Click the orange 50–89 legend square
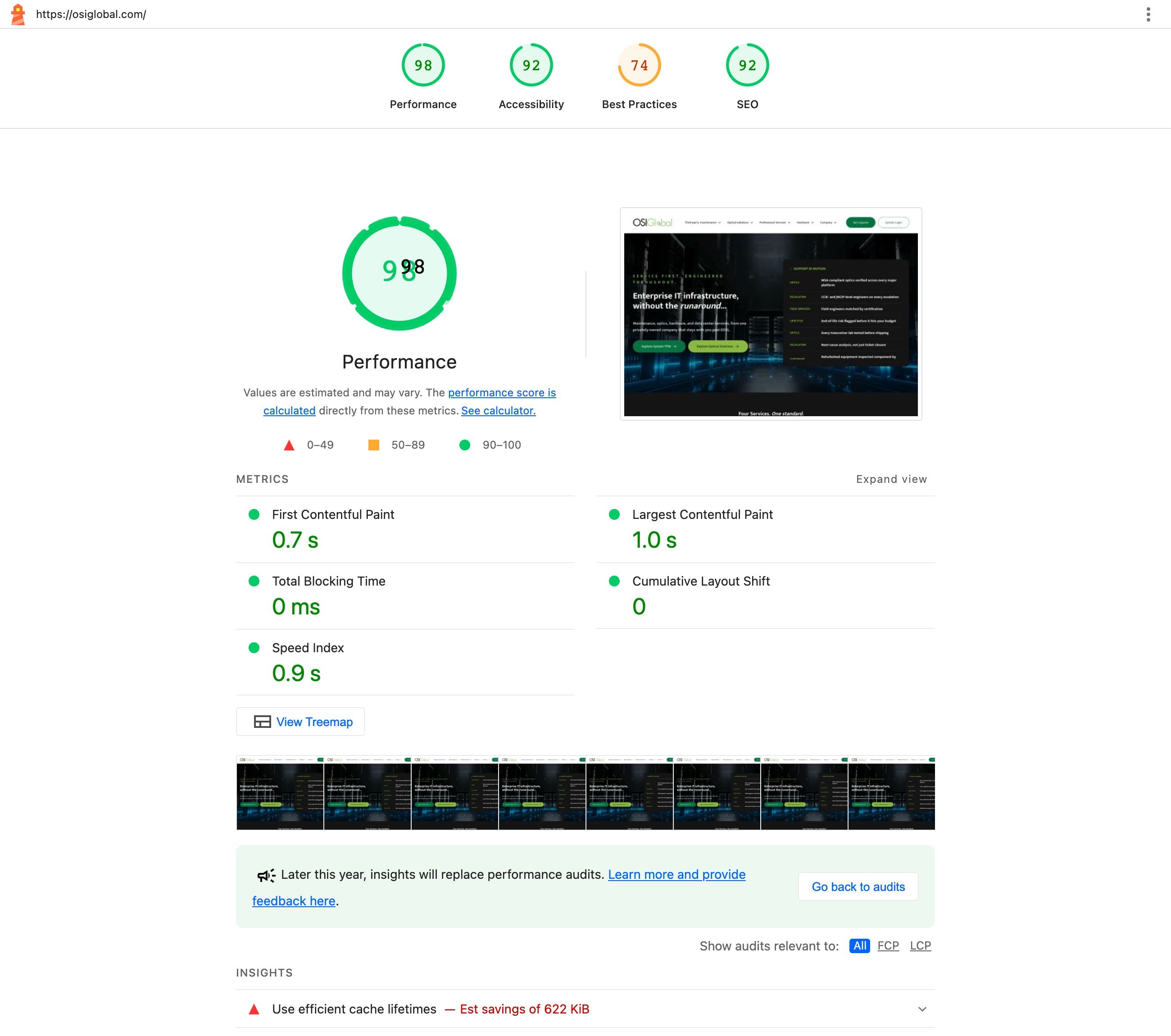 pyautogui.click(x=373, y=445)
